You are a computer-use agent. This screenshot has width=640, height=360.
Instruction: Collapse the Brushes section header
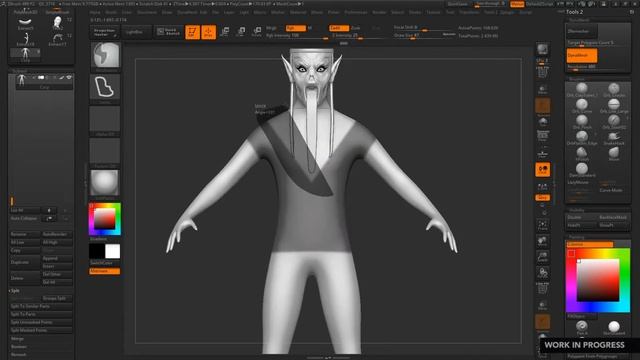coord(577,79)
